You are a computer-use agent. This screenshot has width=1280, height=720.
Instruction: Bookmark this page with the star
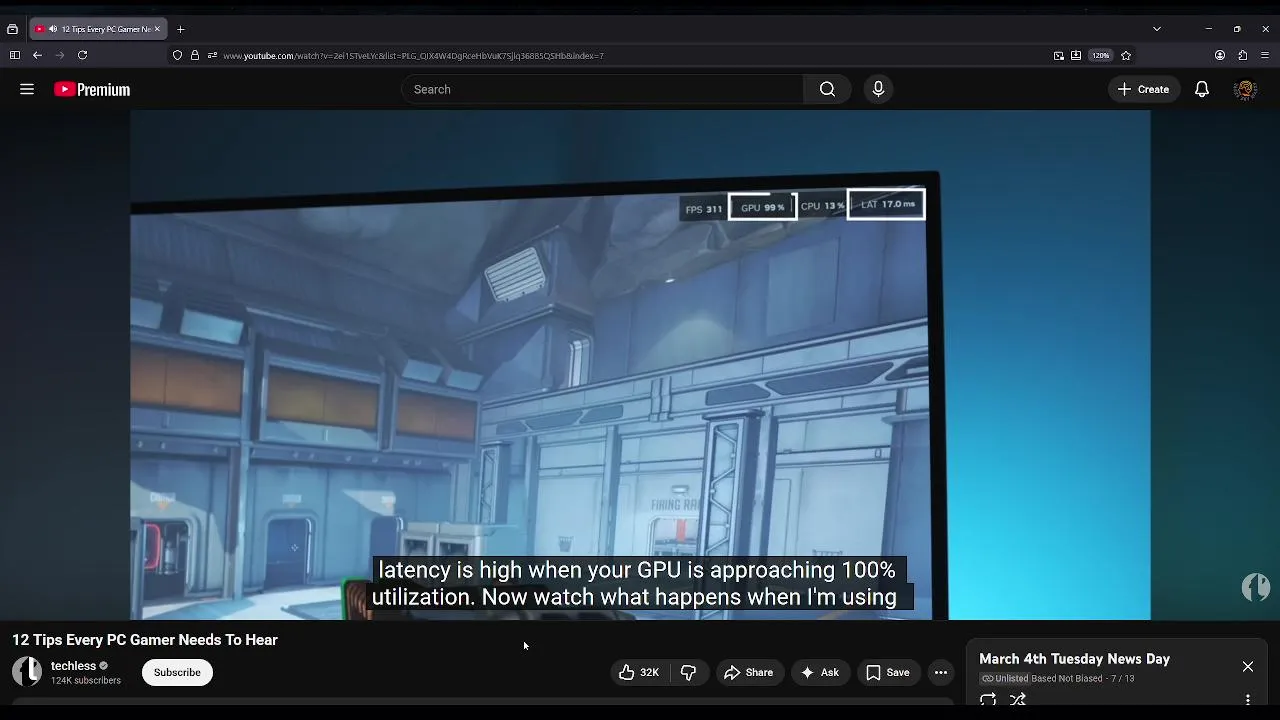1126,55
